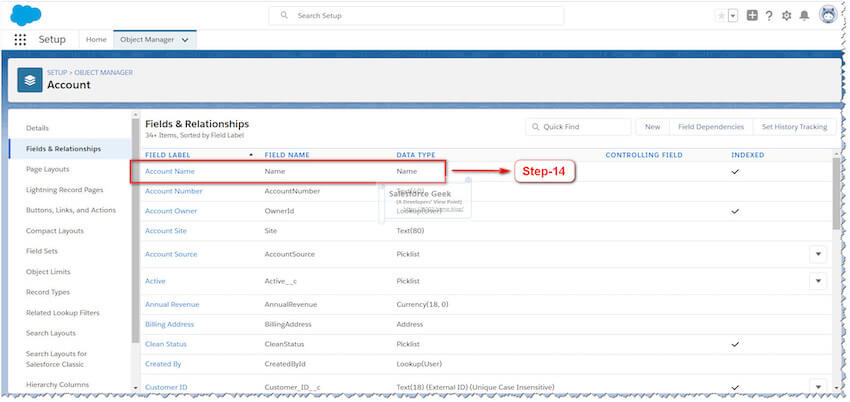The width and height of the screenshot is (850, 402).
Task: Open the Active field link
Action: tap(156, 281)
